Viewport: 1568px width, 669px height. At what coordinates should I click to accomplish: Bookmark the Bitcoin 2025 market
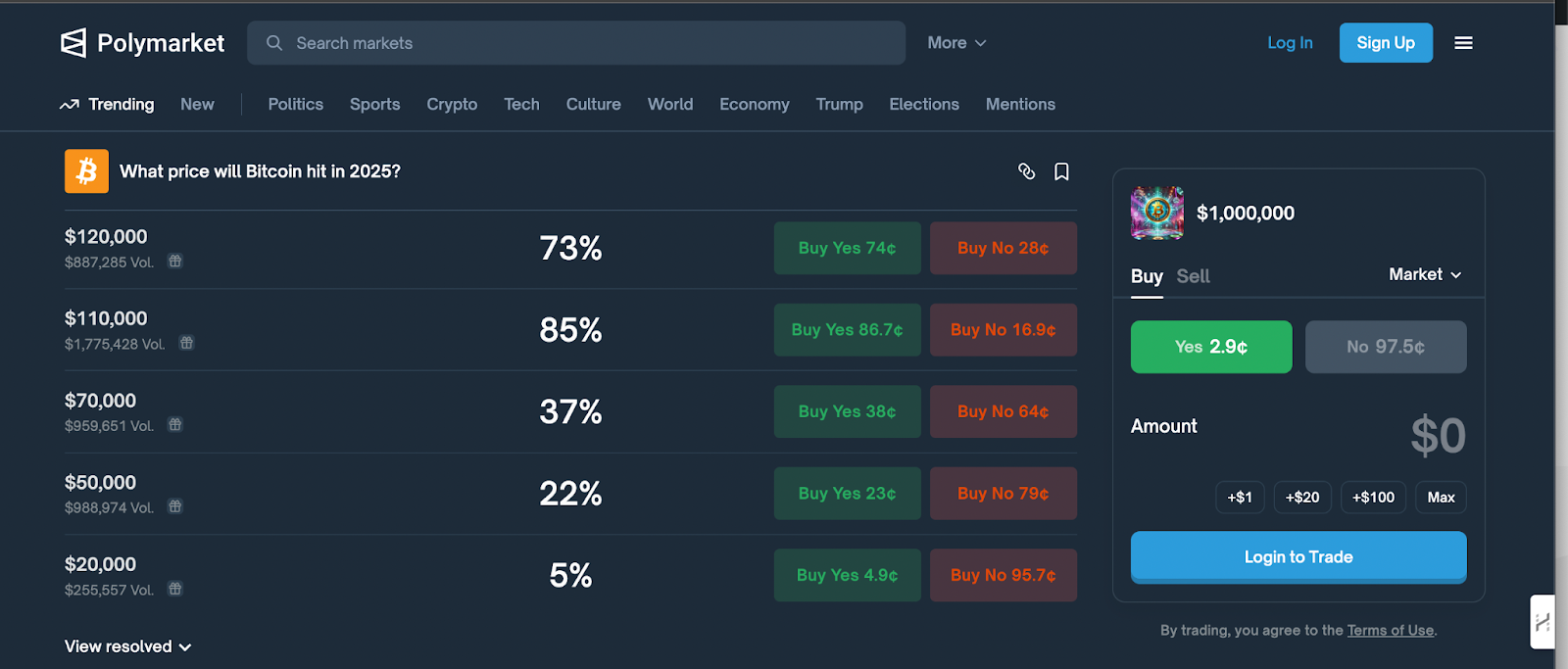tap(1061, 171)
